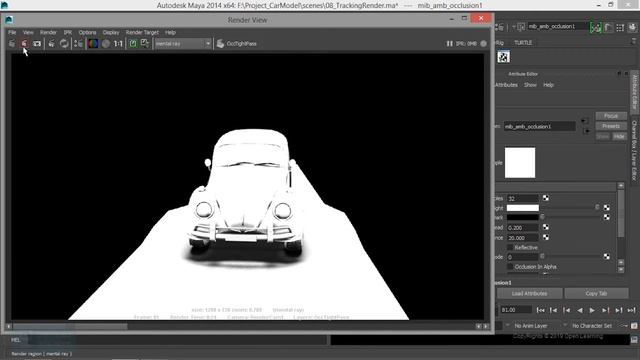Viewport: 640px width, 360px height.
Task: Pause IPR tuning icon
Action: 449,43
